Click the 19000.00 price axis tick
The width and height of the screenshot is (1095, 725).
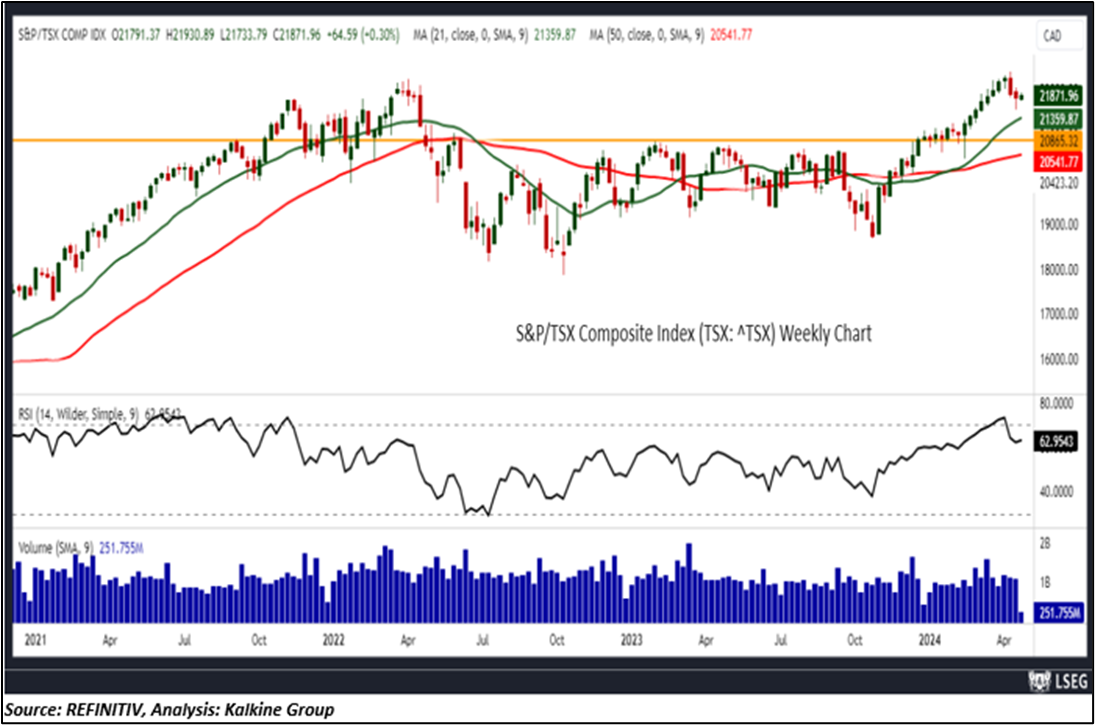tap(1059, 225)
